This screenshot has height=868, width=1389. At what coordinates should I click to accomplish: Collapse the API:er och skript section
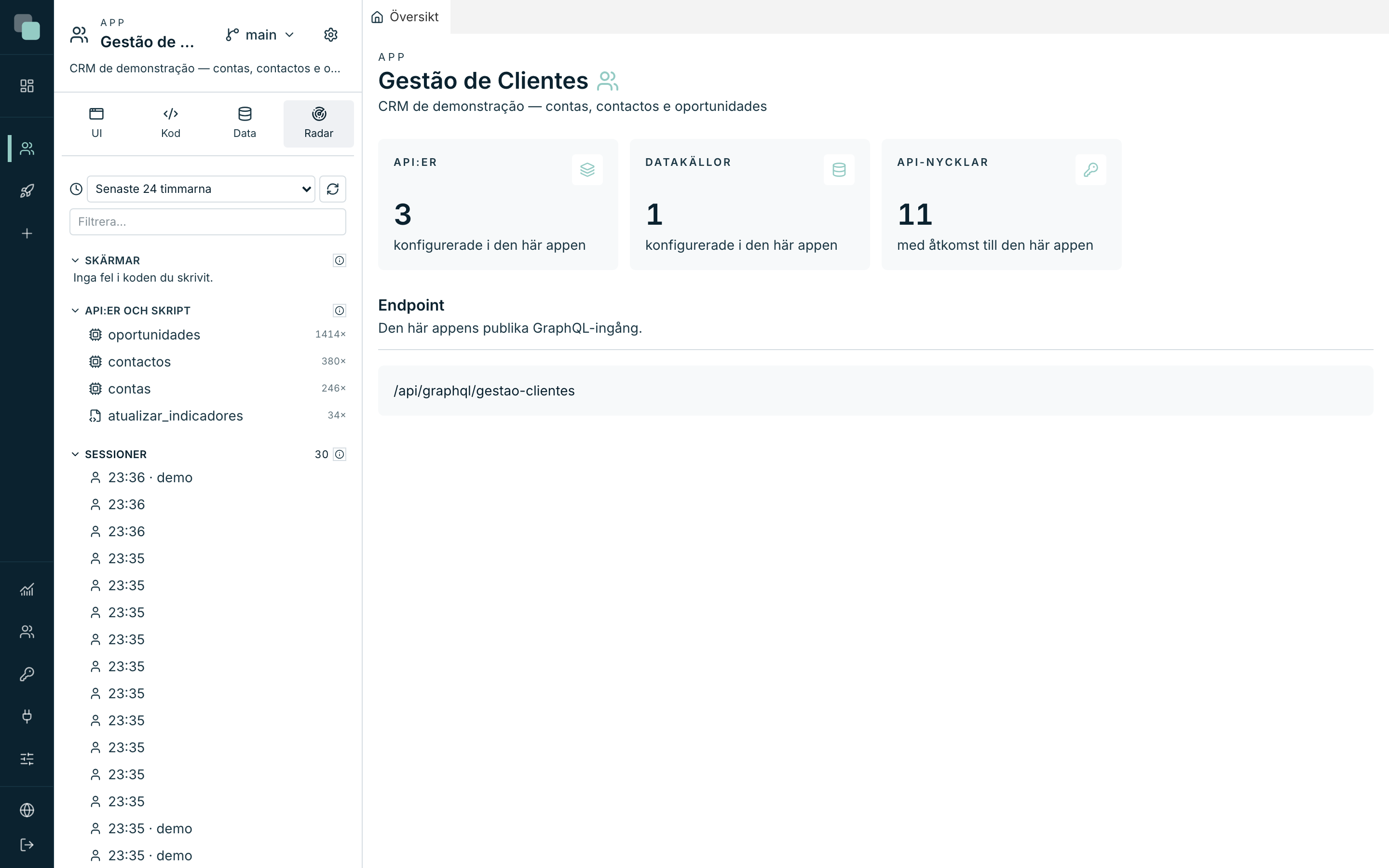(75, 311)
